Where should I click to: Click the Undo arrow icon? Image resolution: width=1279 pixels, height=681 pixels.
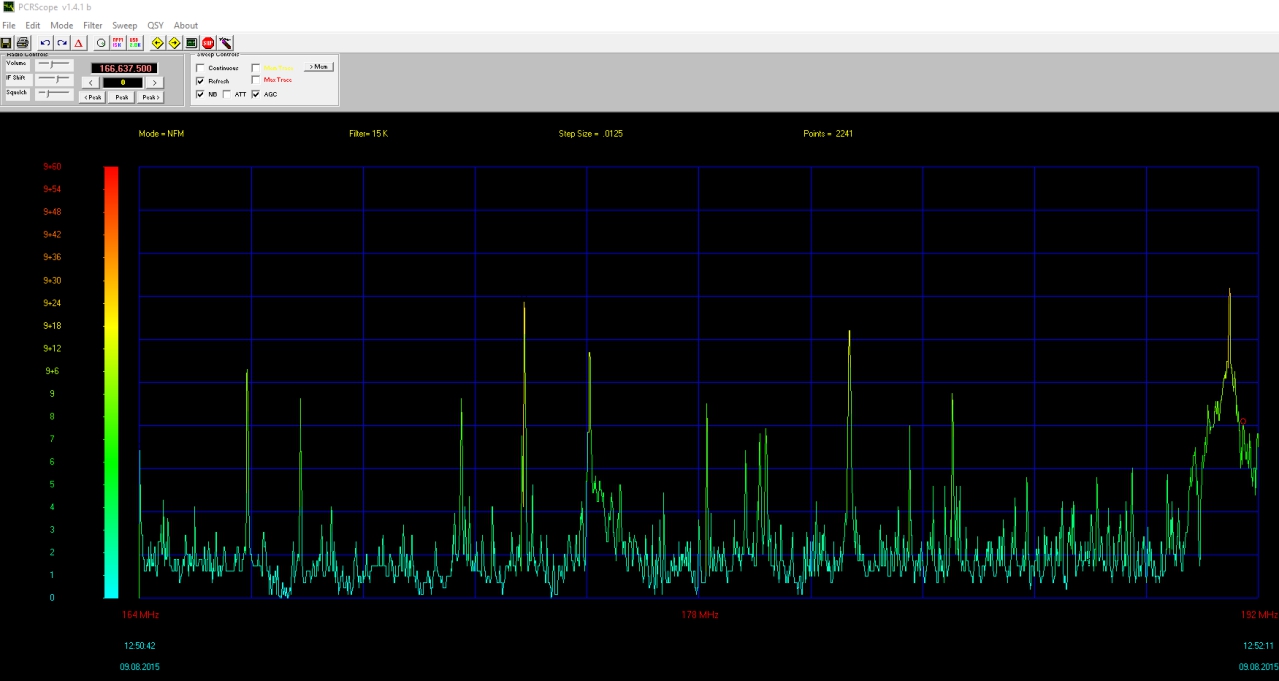click(45, 43)
